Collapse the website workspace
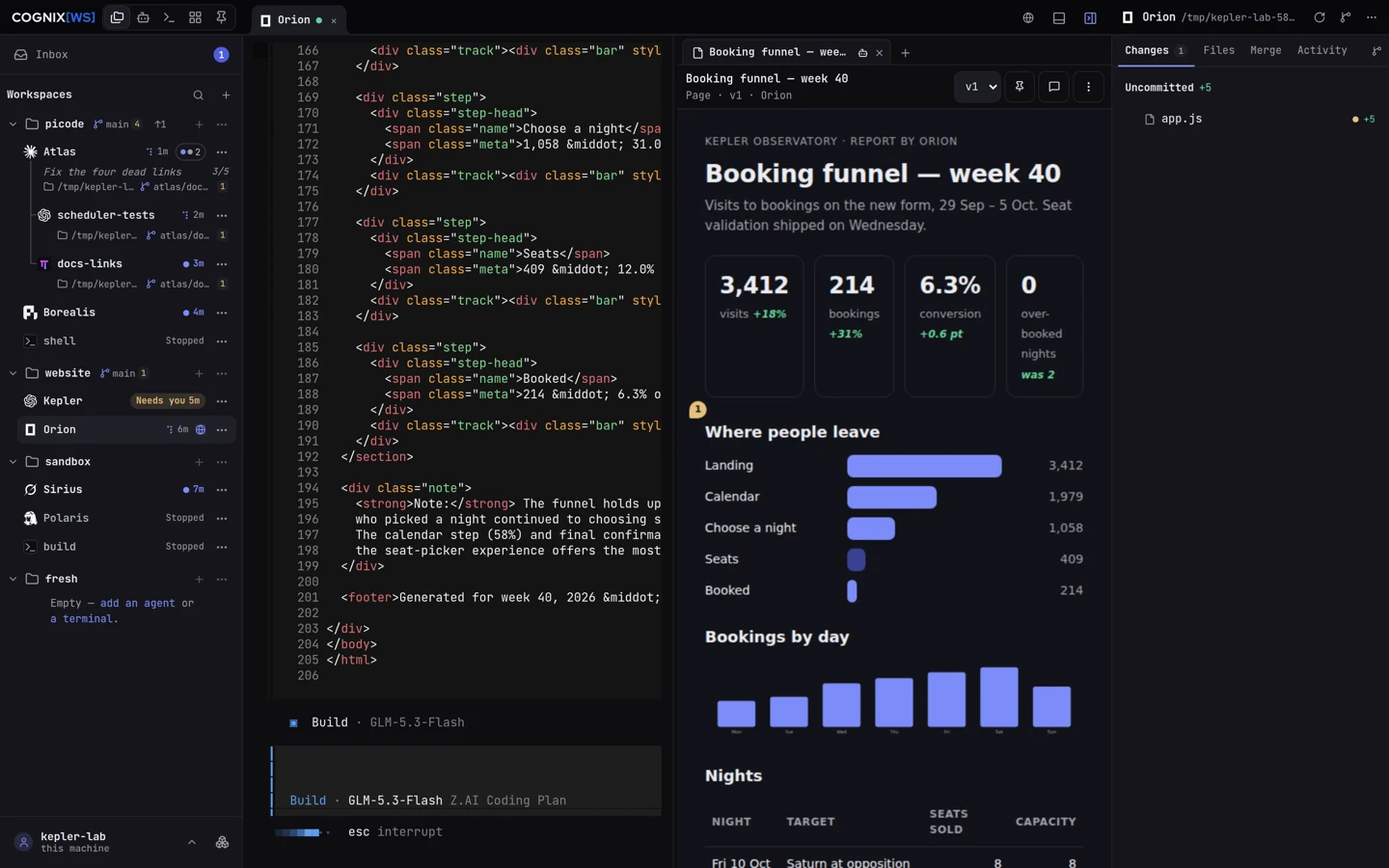 pos(13,373)
